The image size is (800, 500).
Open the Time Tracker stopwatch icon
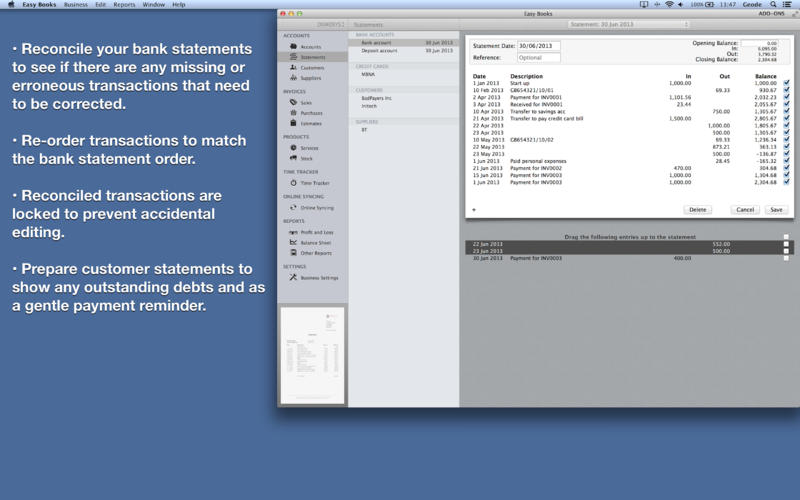293,183
